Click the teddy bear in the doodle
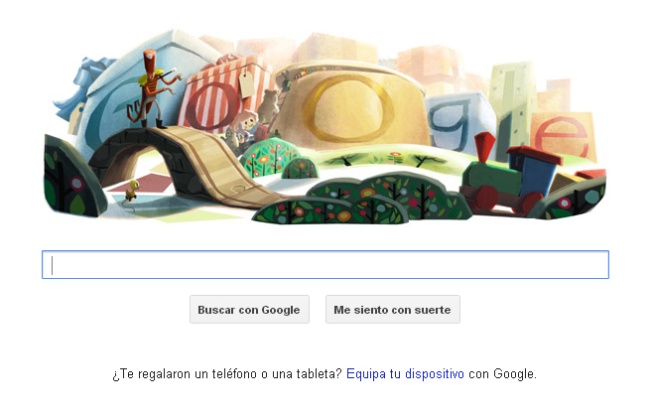Screen dimensions: 650x415 click(269, 105)
